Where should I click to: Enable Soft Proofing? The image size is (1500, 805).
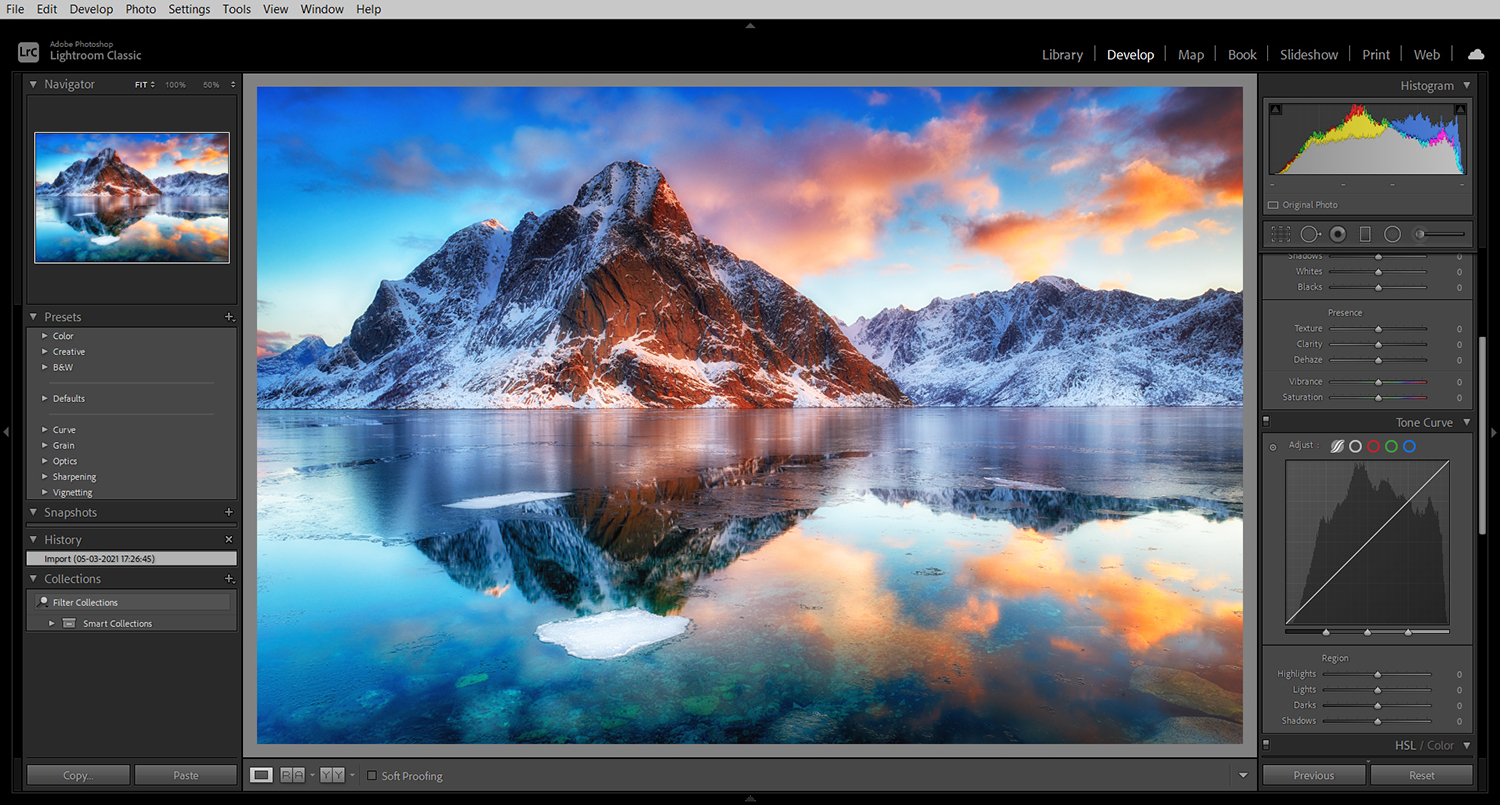[372, 775]
